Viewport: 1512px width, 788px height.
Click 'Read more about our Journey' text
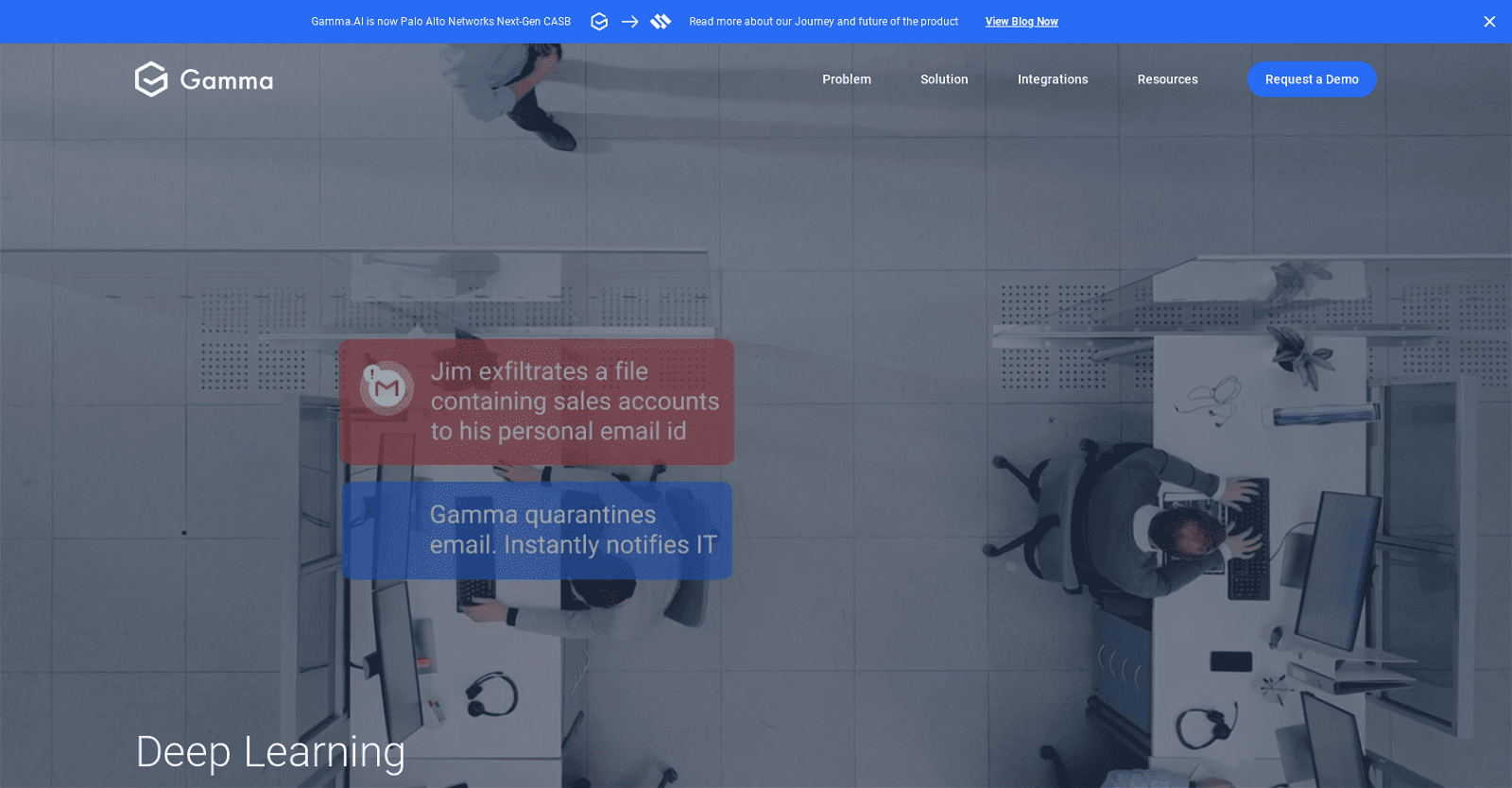[824, 22]
